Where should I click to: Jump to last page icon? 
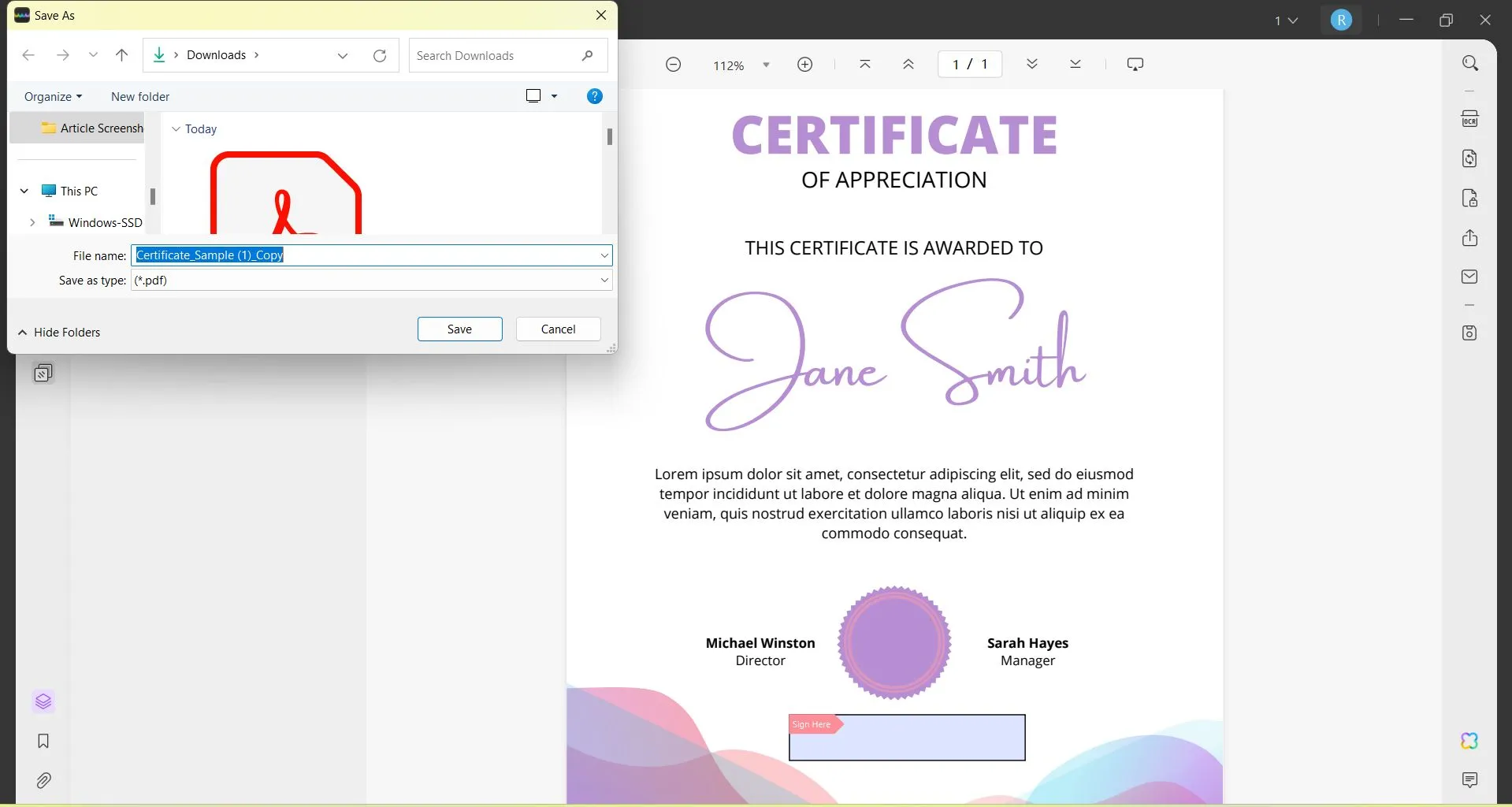1075,65
